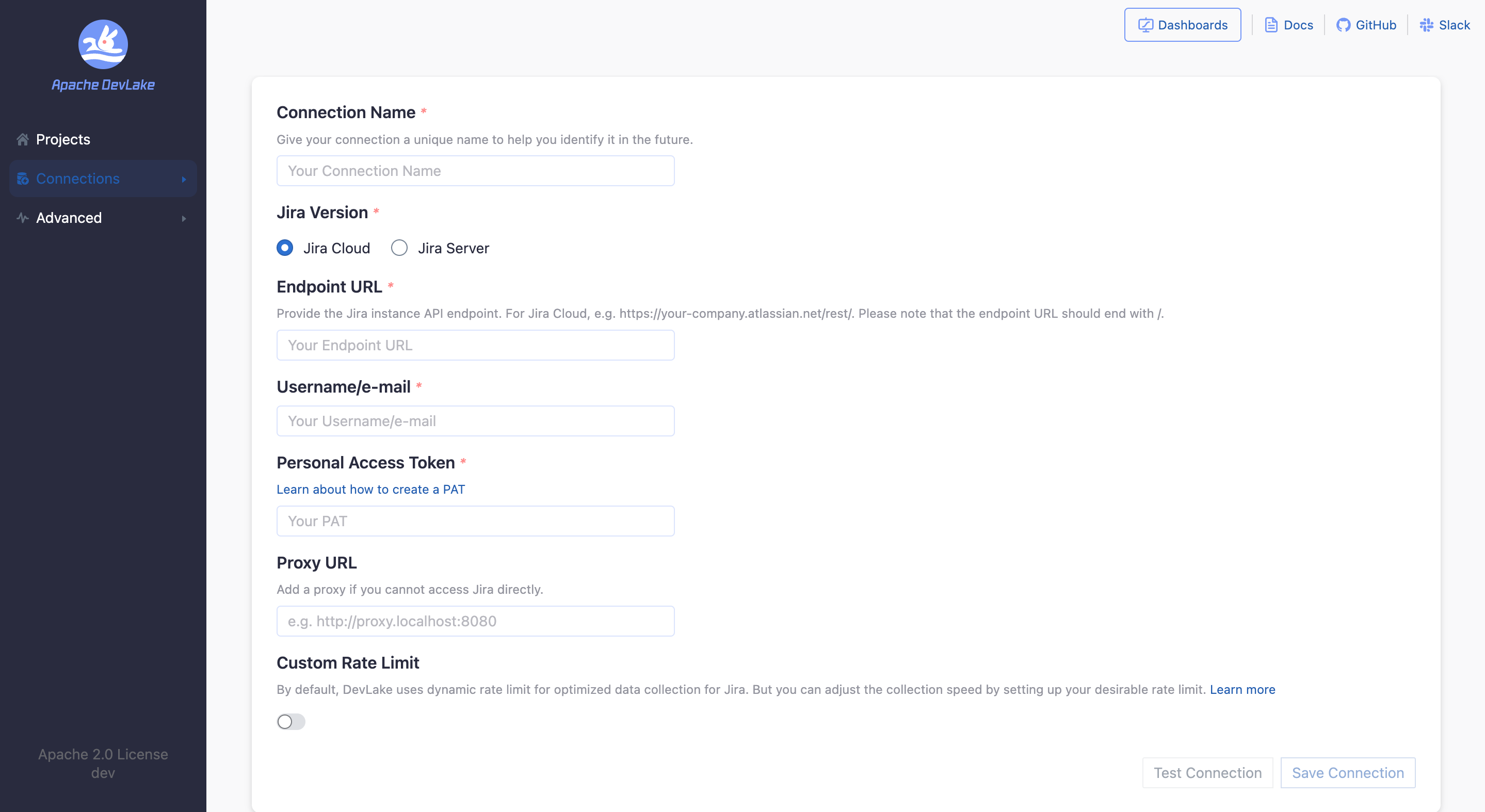The image size is (1485, 812).
Task: Click the GitHub octocat icon
Action: 1343,25
